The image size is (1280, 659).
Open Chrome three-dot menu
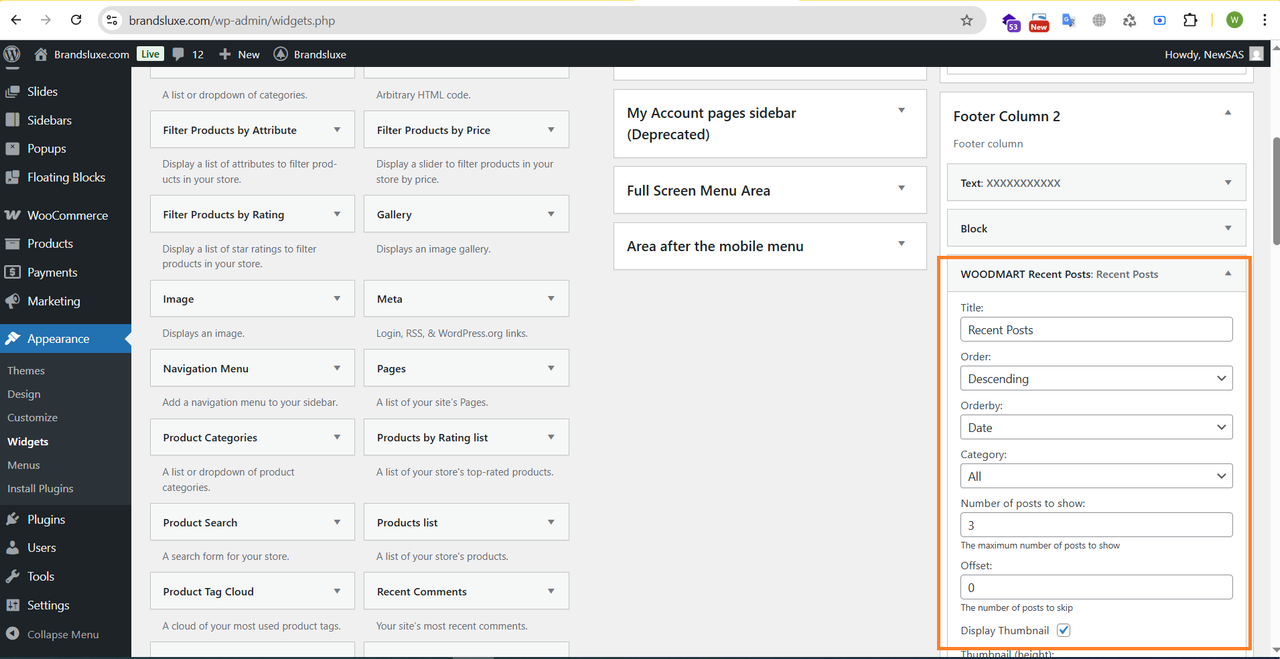tap(1263, 20)
